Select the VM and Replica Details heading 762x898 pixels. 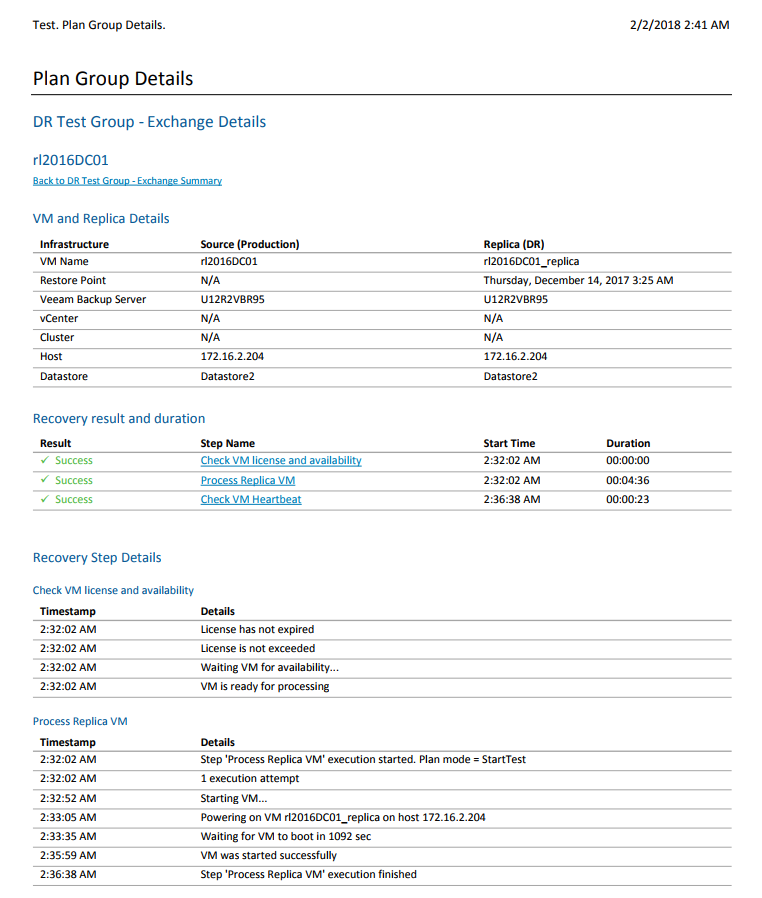[x=101, y=219]
